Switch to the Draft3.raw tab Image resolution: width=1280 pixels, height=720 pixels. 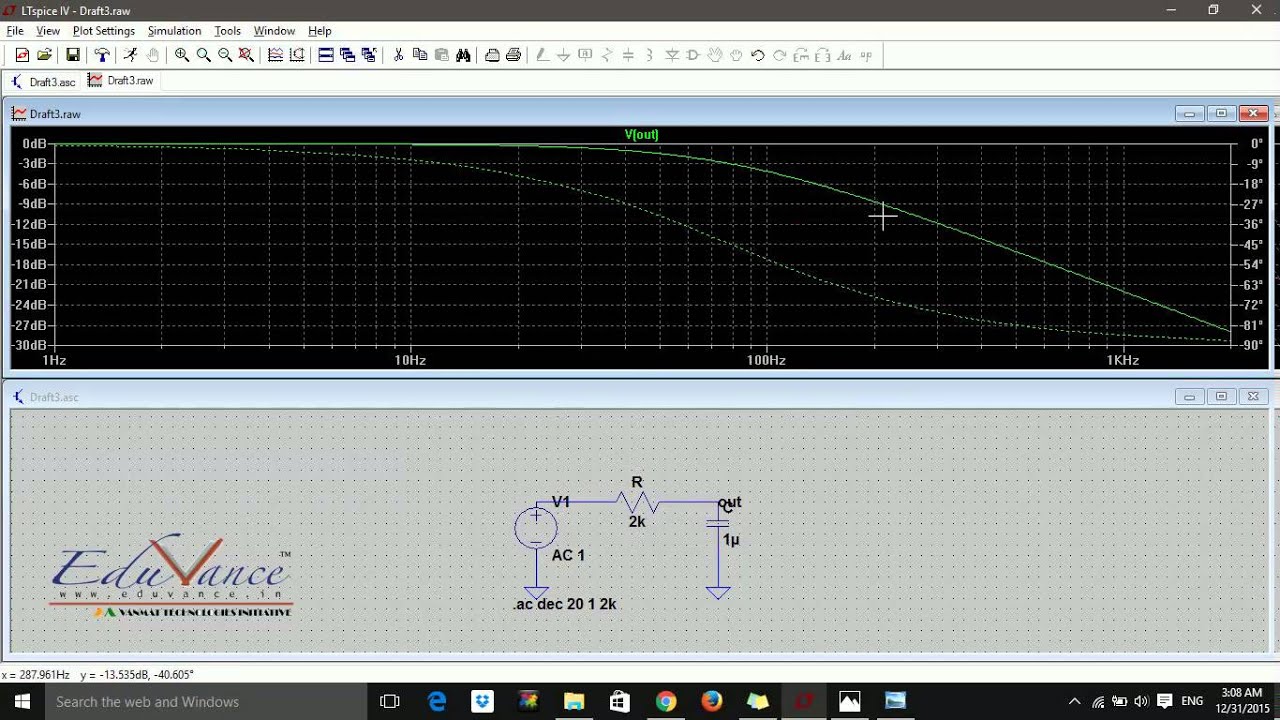pyautogui.click(x=121, y=81)
